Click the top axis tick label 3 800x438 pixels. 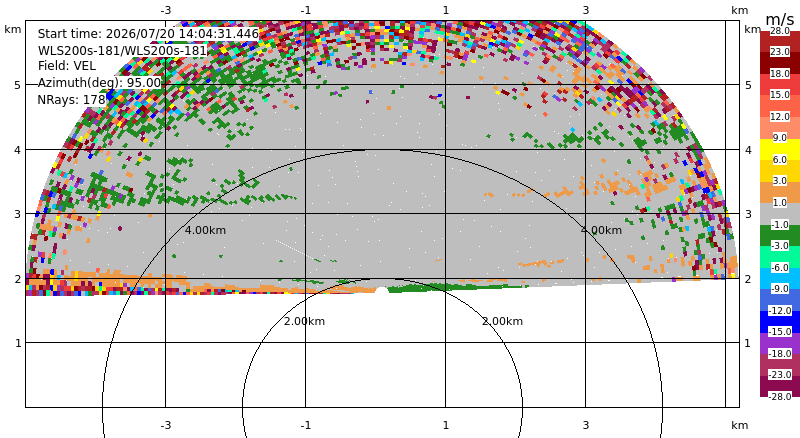coord(586,10)
